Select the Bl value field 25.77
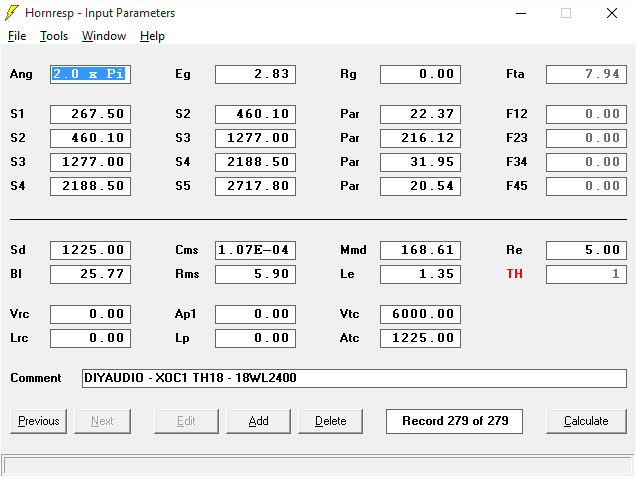Screen dimensions: 636x478 click(91, 274)
